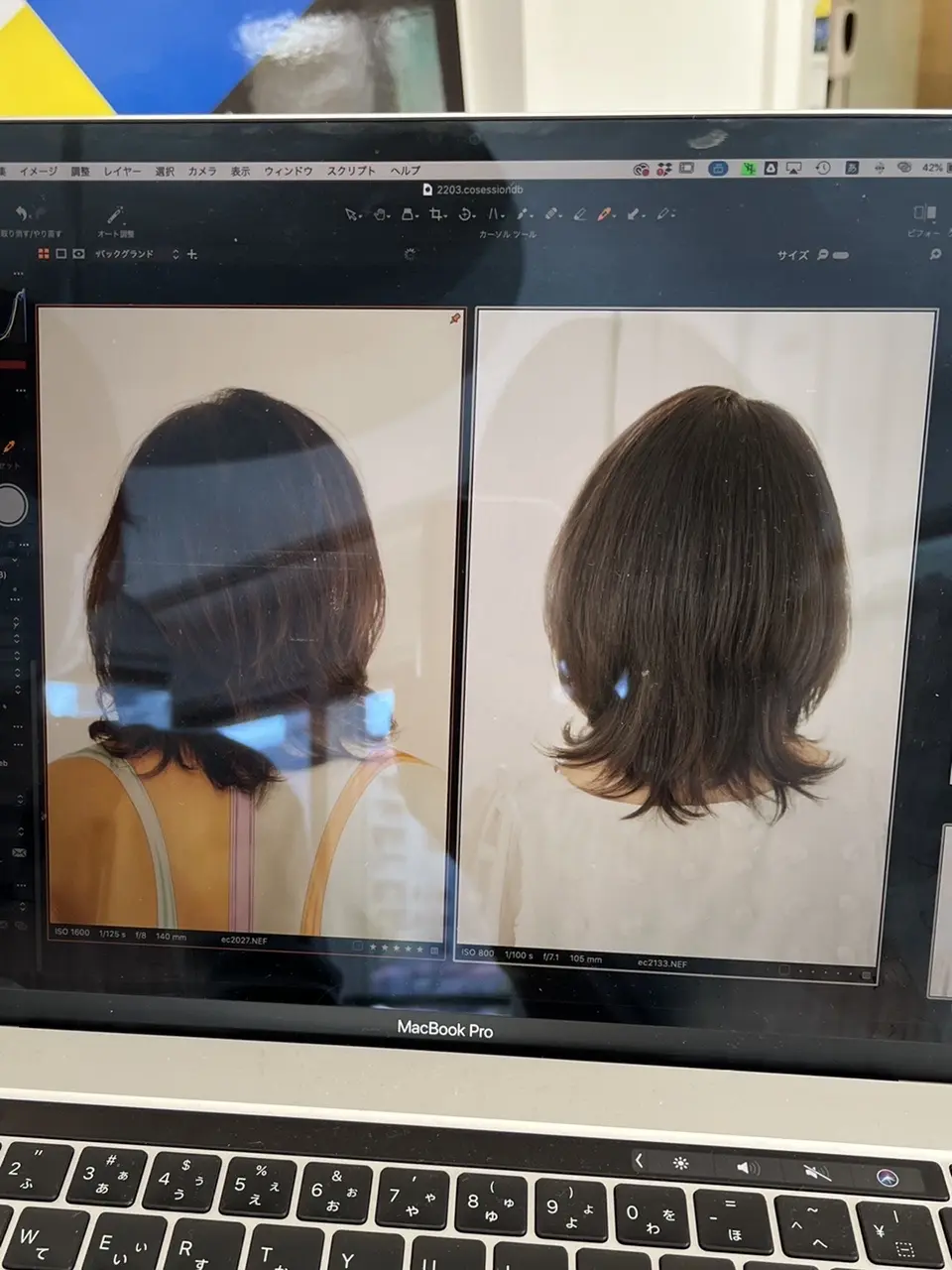Toggle the before/after comparison view

[924, 213]
